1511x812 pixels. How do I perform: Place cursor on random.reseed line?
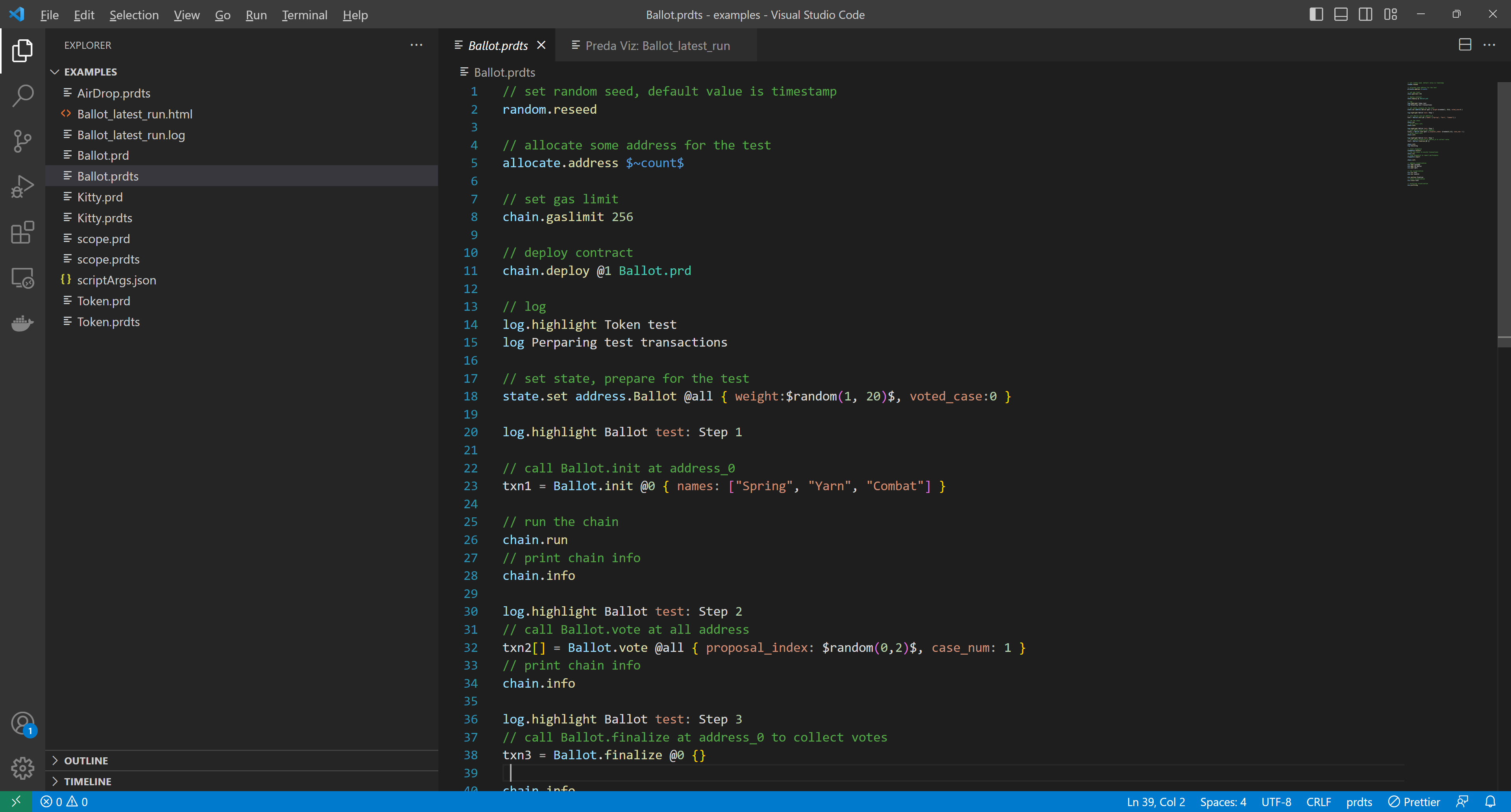pyautogui.click(x=549, y=109)
